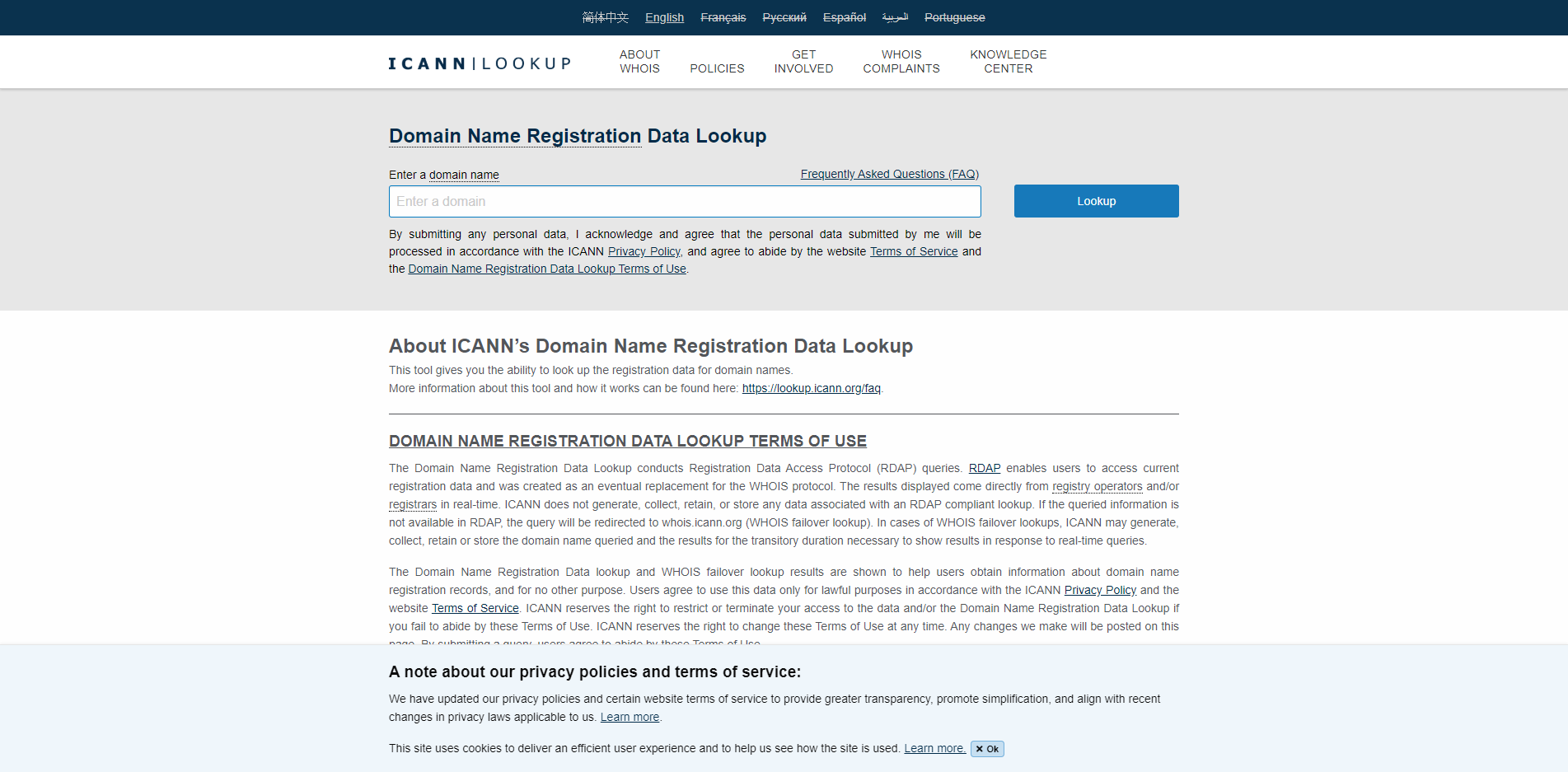
Task: Select English language link
Action: click(664, 17)
